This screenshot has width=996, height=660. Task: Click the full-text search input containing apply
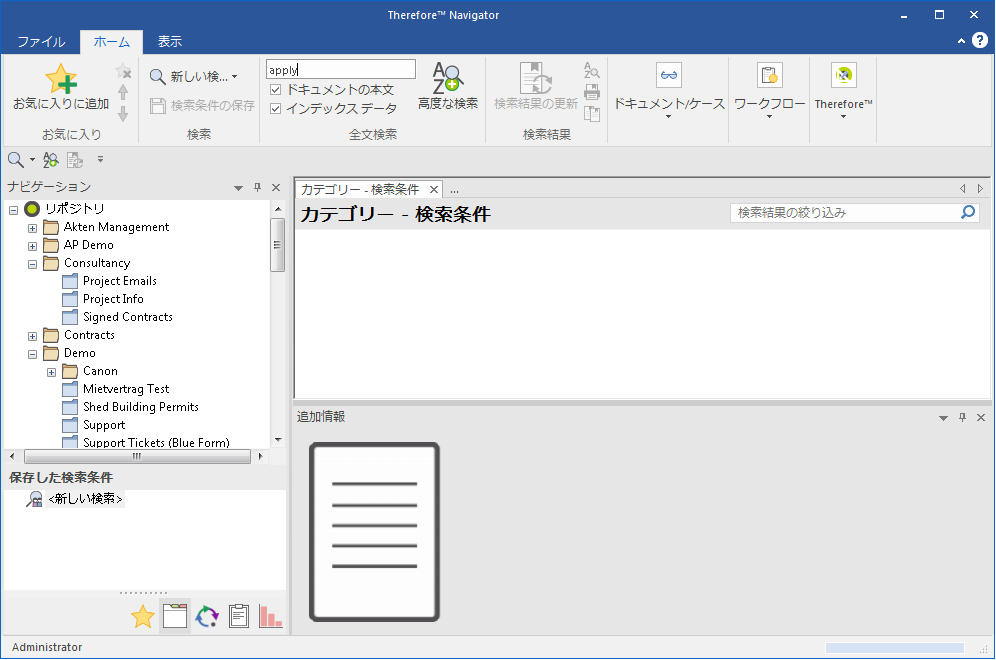(x=340, y=69)
